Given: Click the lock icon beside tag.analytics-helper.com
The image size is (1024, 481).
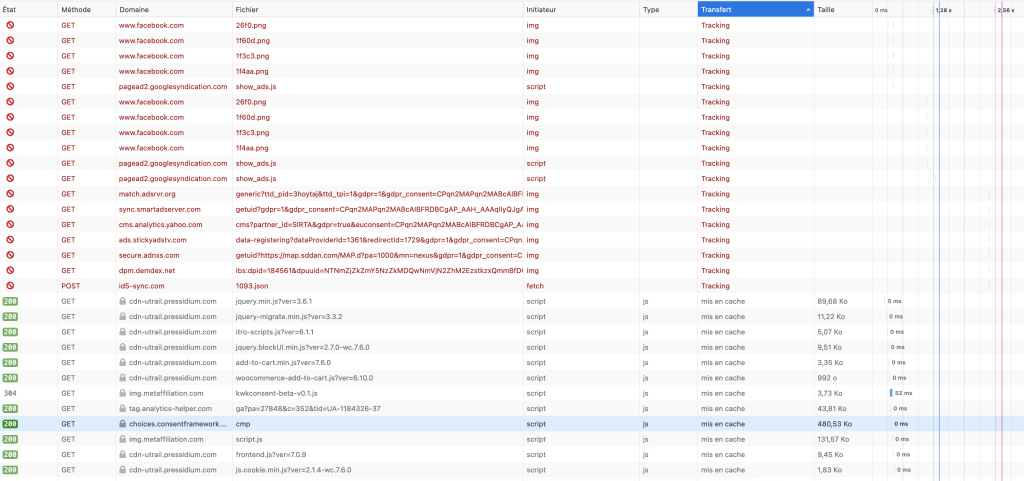Looking at the screenshot, I should (123, 408).
